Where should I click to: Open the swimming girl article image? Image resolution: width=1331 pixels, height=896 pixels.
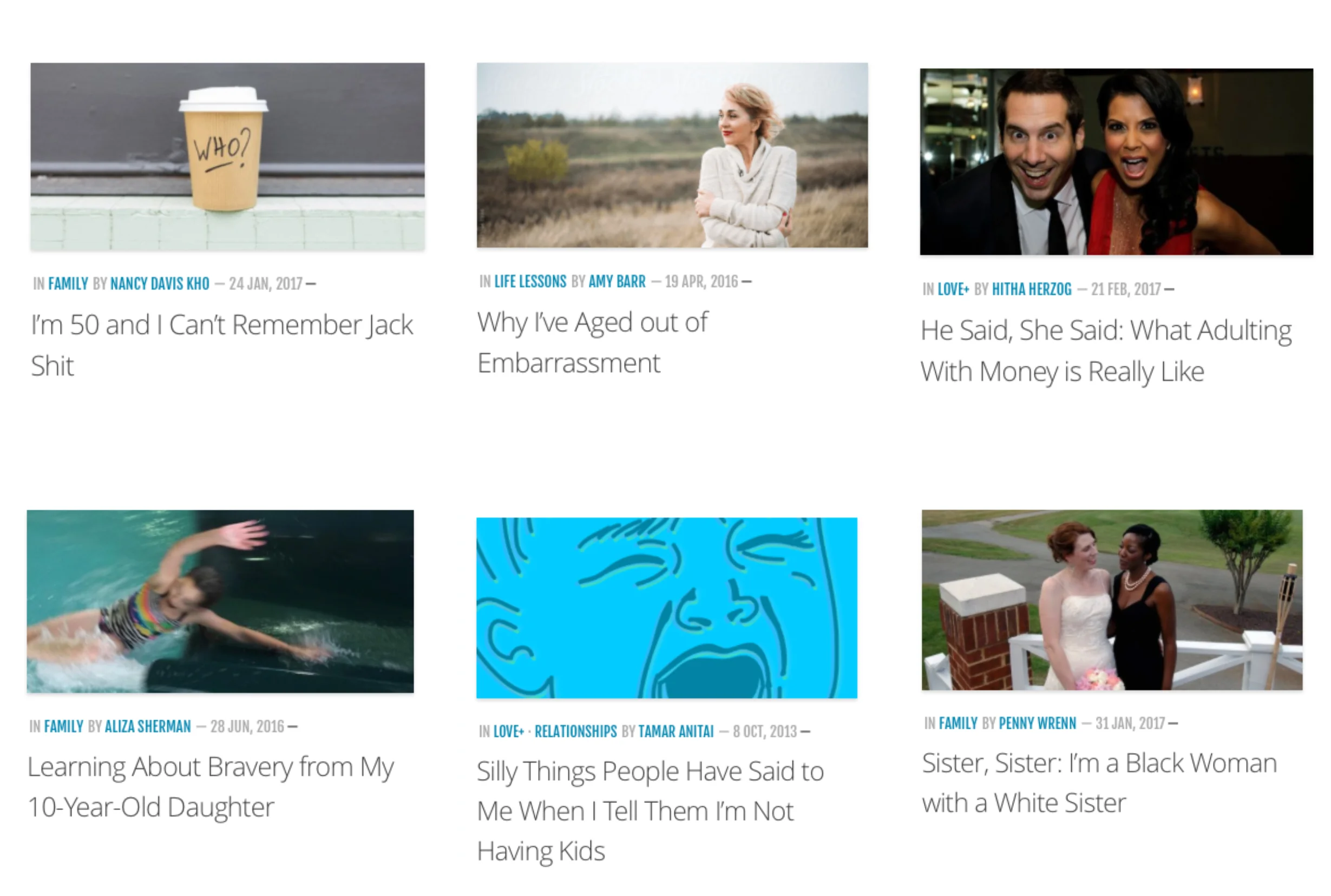point(220,601)
